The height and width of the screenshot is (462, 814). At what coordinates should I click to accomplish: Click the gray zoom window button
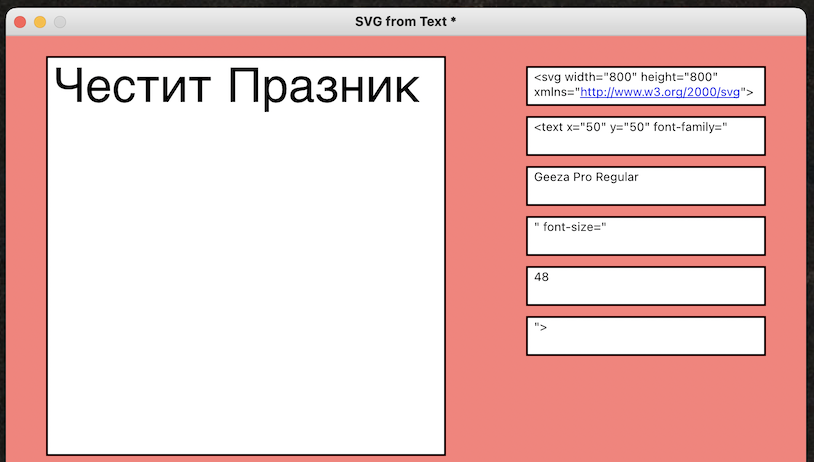coord(60,22)
